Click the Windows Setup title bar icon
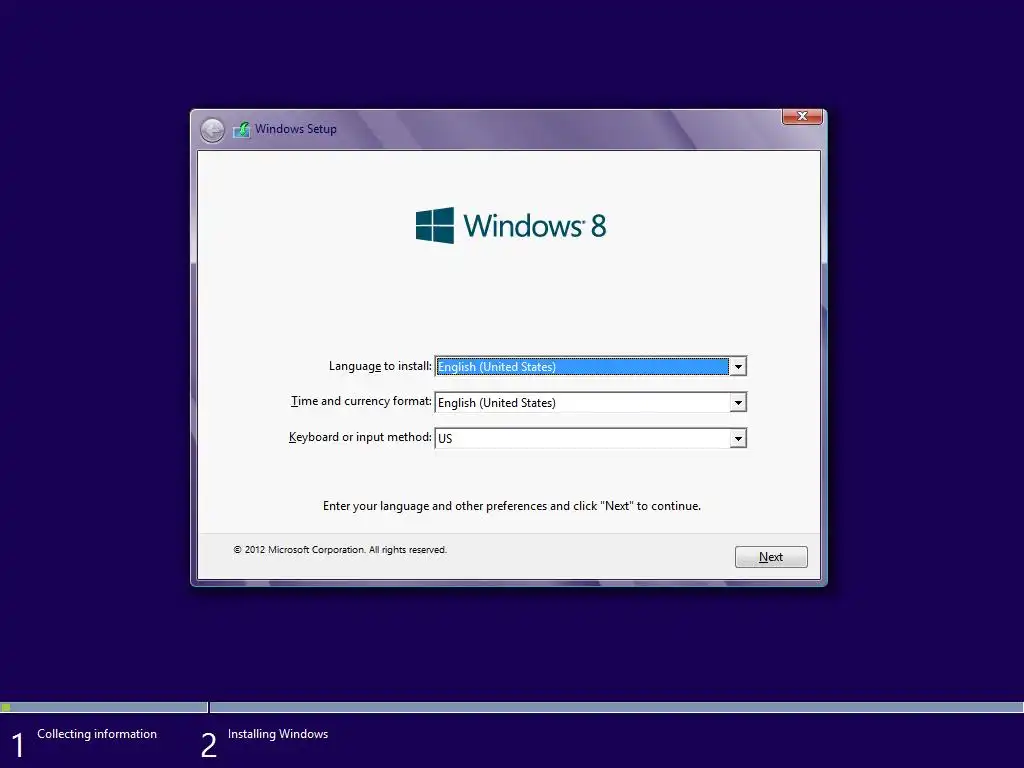Screen dimensions: 1024x768 point(242,129)
